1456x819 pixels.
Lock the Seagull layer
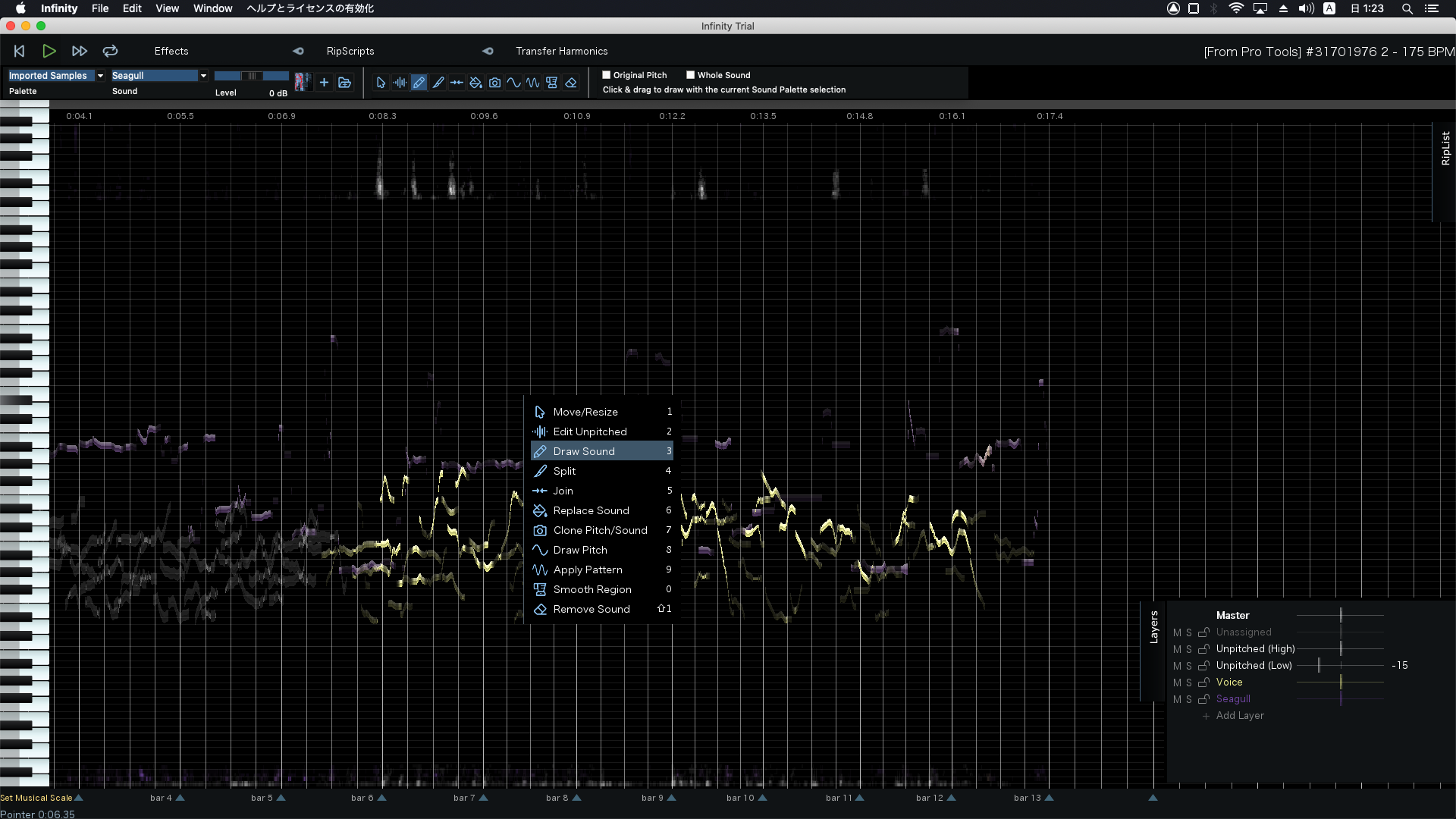point(1203,699)
